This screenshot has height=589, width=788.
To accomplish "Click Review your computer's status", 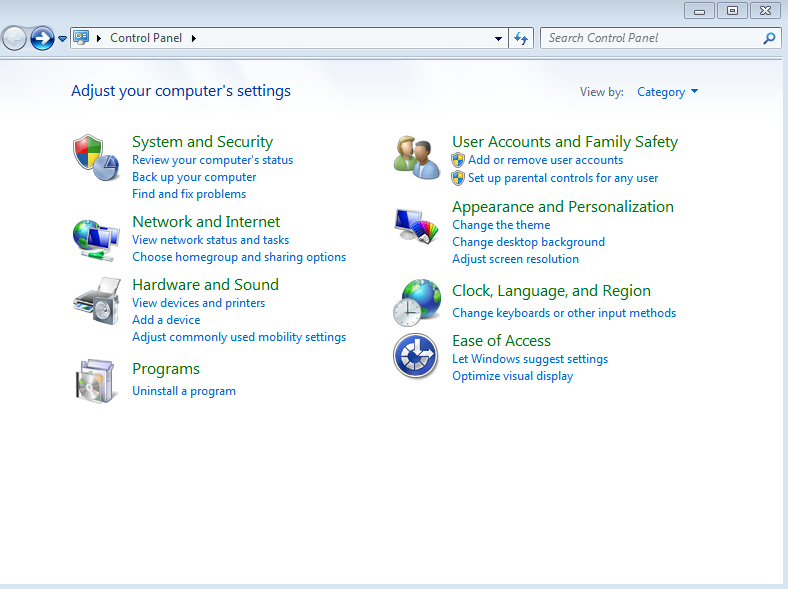I will 213,160.
